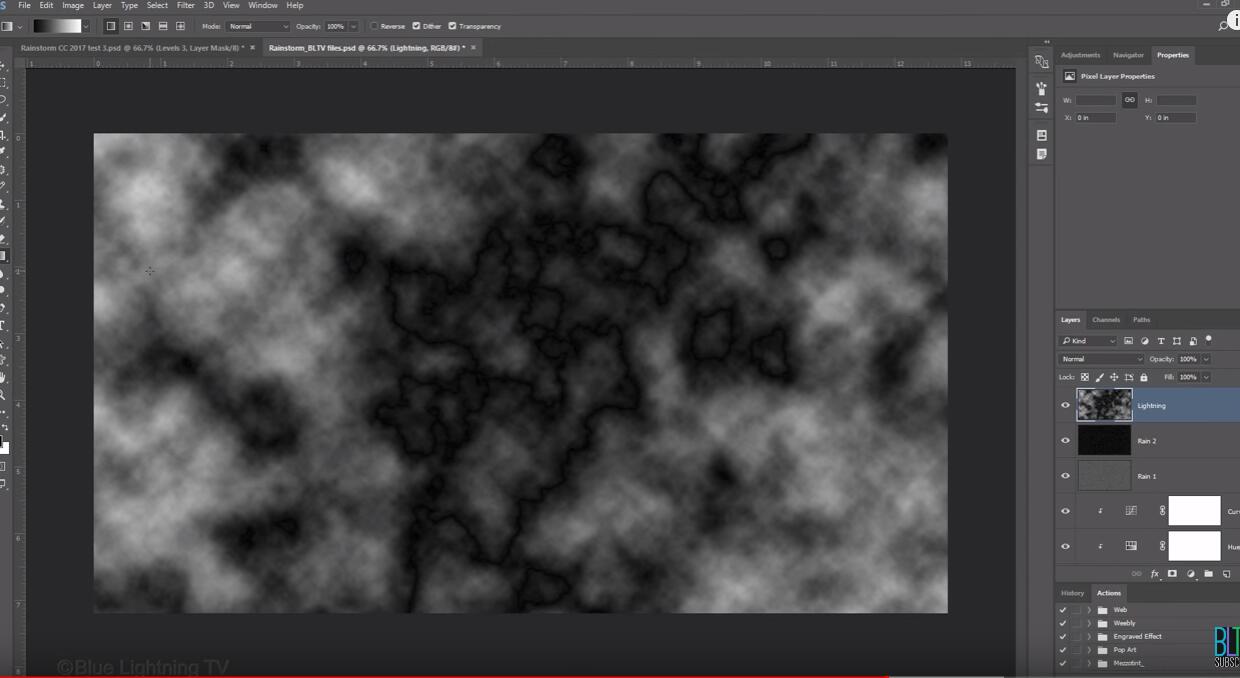The width and height of the screenshot is (1240, 678).
Task: Open the layer blend mode Normal dropdown
Action: tap(1101, 359)
